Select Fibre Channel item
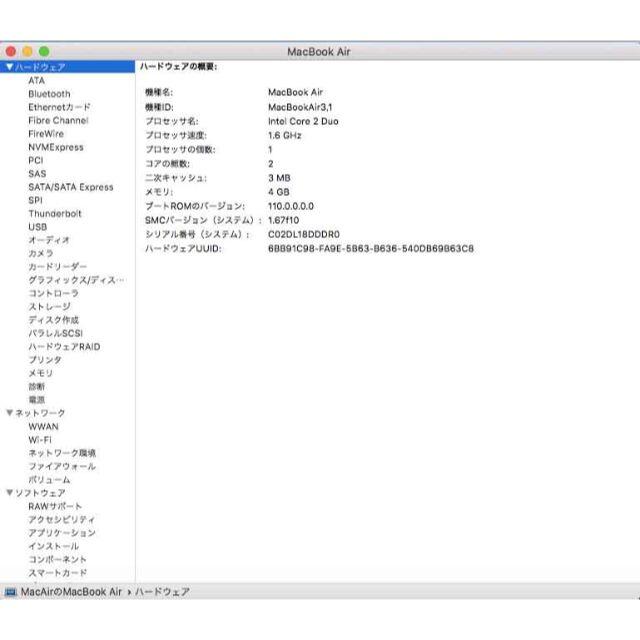640x640 pixels. click(x=58, y=120)
